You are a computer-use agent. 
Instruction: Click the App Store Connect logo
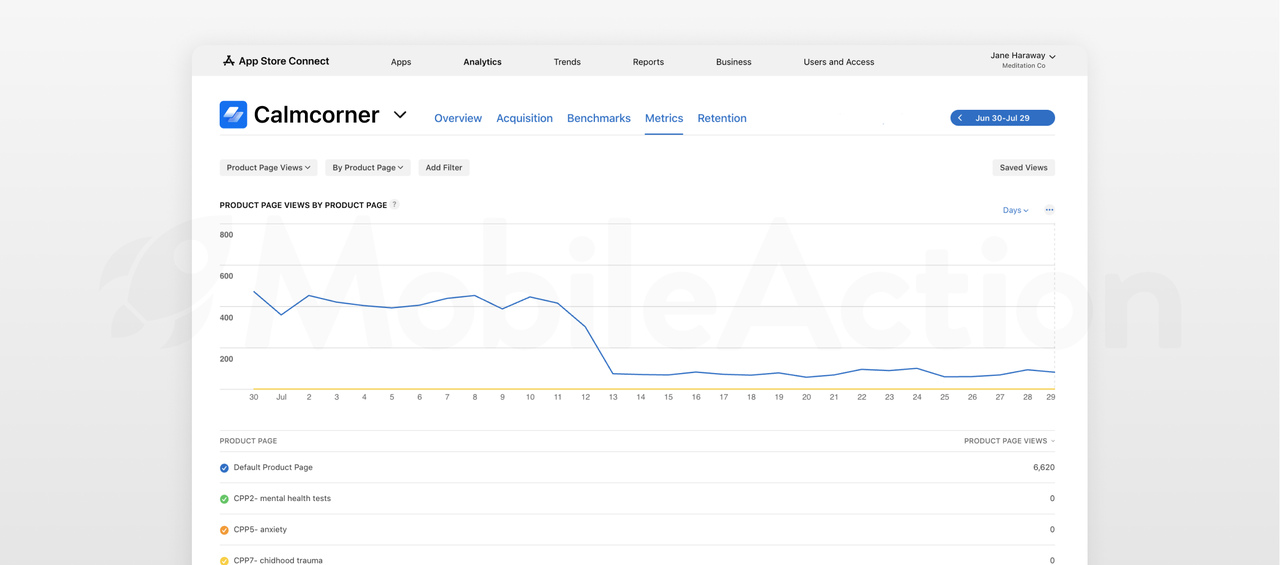tap(228, 61)
